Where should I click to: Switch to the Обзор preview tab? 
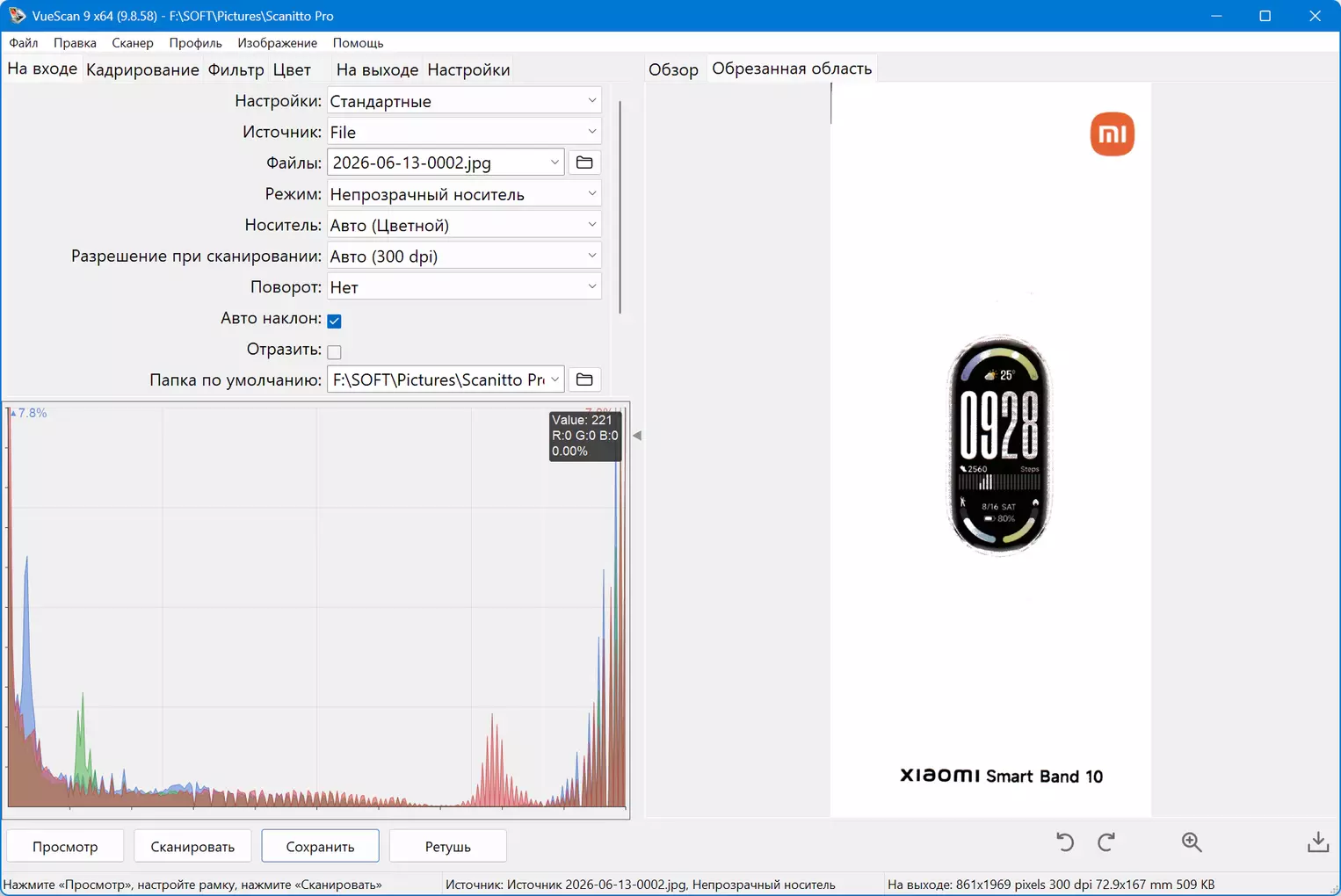[x=673, y=69]
